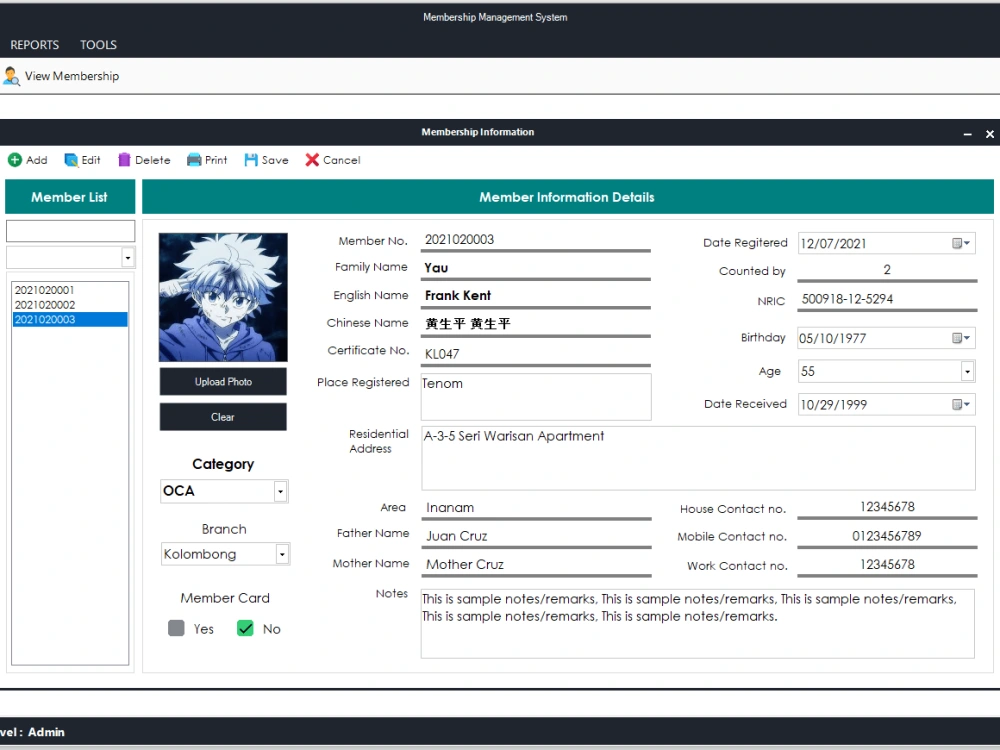This screenshot has width=1000, height=750.
Task: Click the Clear photo button
Action: (x=223, y=416)
